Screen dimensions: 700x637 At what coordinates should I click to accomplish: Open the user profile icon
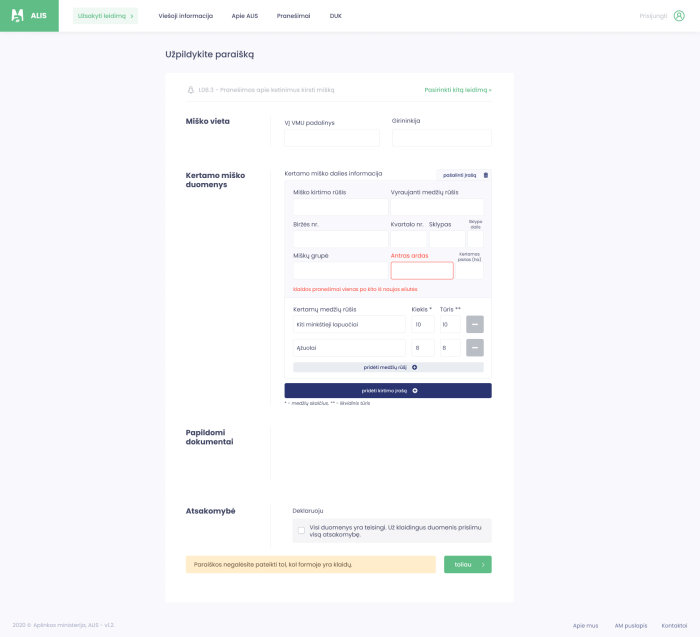pyautogui.click(x=679, y=16)
